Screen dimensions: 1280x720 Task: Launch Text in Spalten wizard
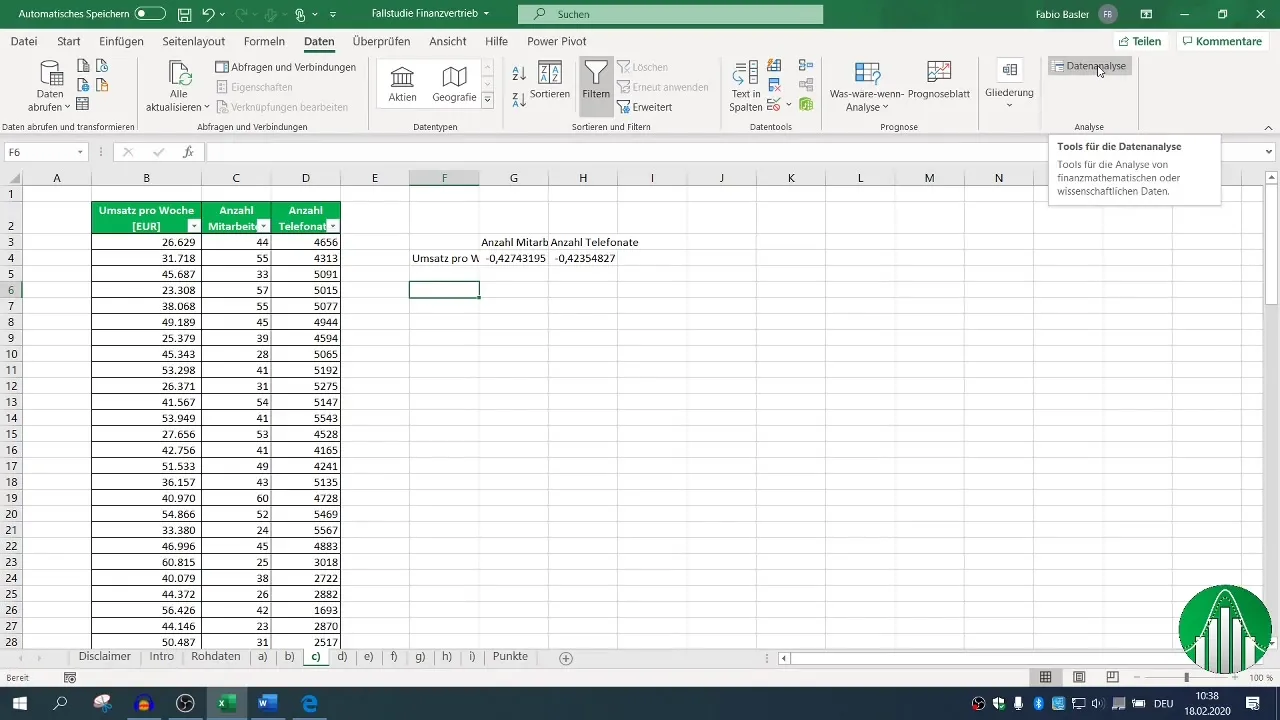click(746, 87)
